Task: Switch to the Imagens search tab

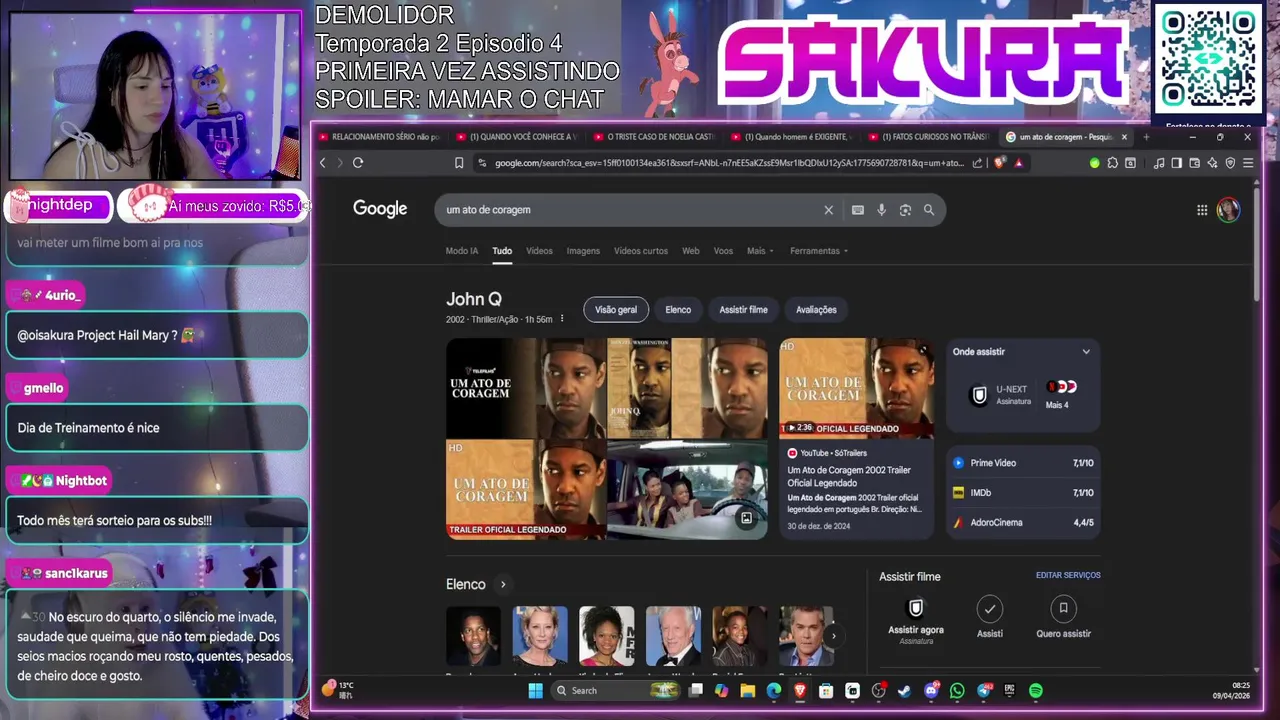Action: point(583,251)
